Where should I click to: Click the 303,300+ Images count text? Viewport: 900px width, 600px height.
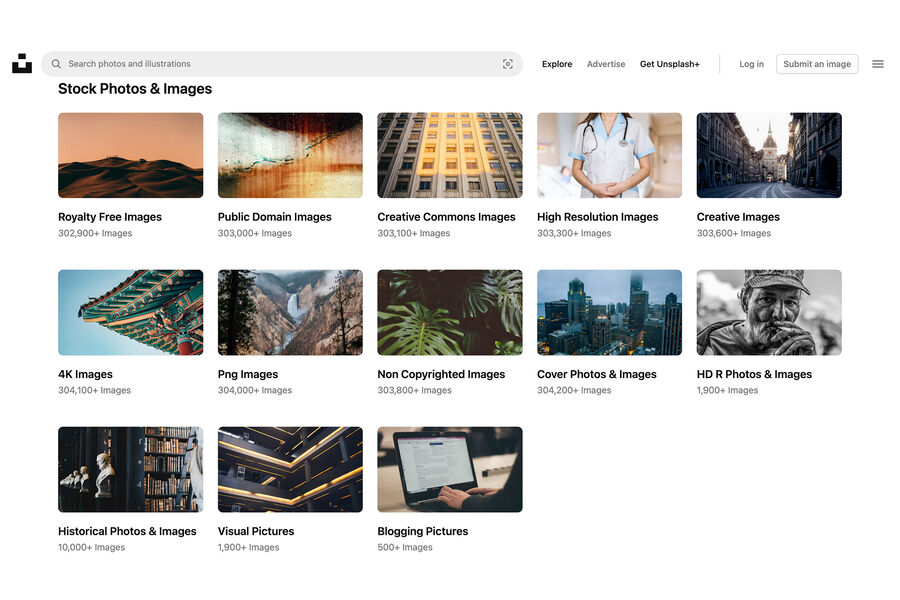tap(574, 233)
